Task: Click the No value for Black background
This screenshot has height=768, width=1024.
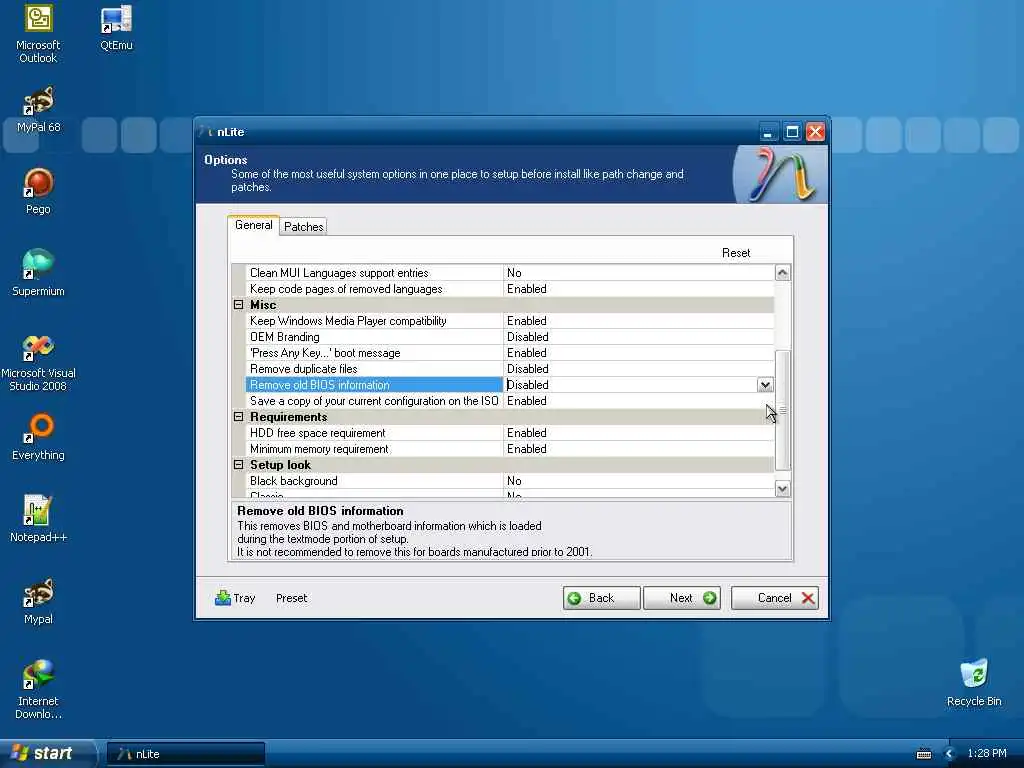Action: (x=514, y=481)
